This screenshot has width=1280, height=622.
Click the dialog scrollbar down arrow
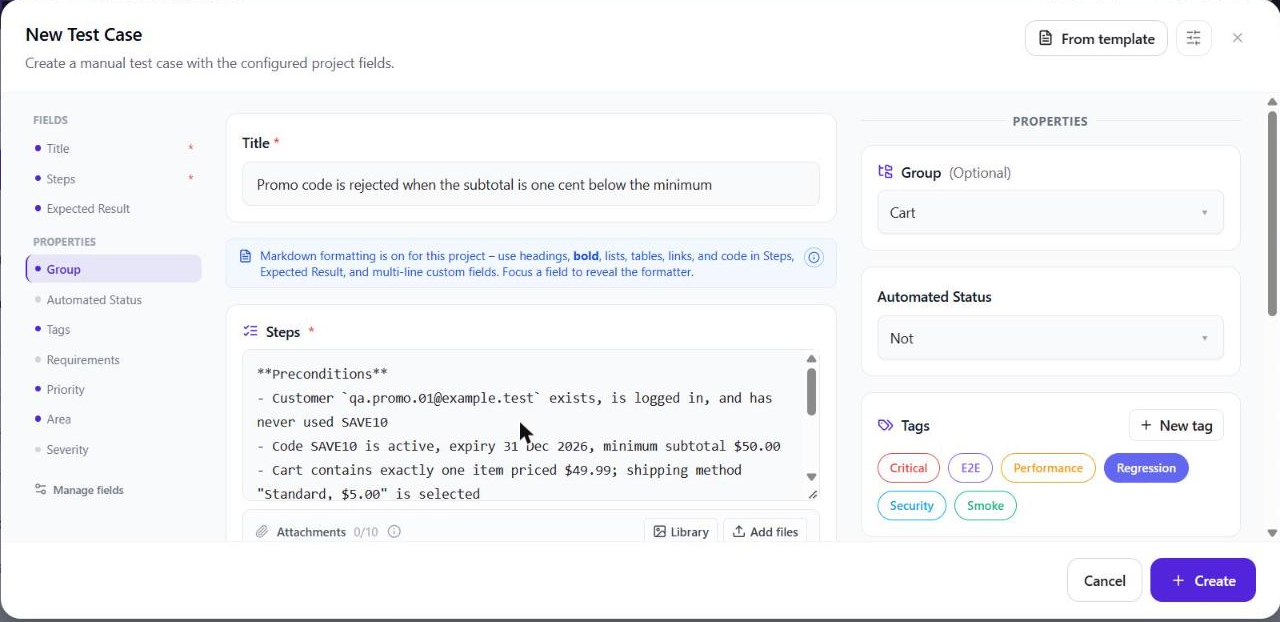point(1272,533)
